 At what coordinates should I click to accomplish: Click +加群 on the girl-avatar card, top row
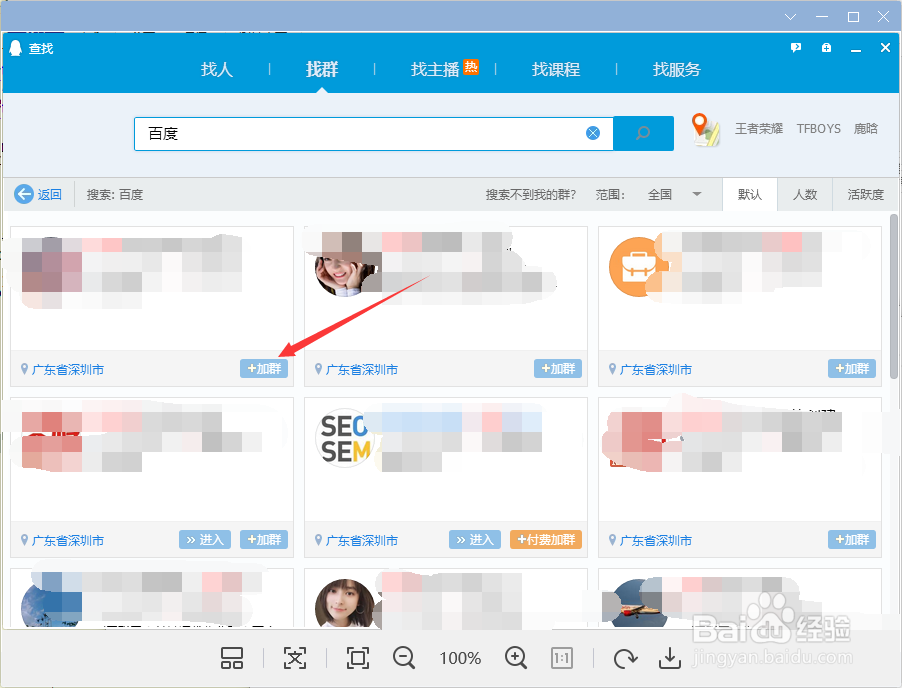558,369
